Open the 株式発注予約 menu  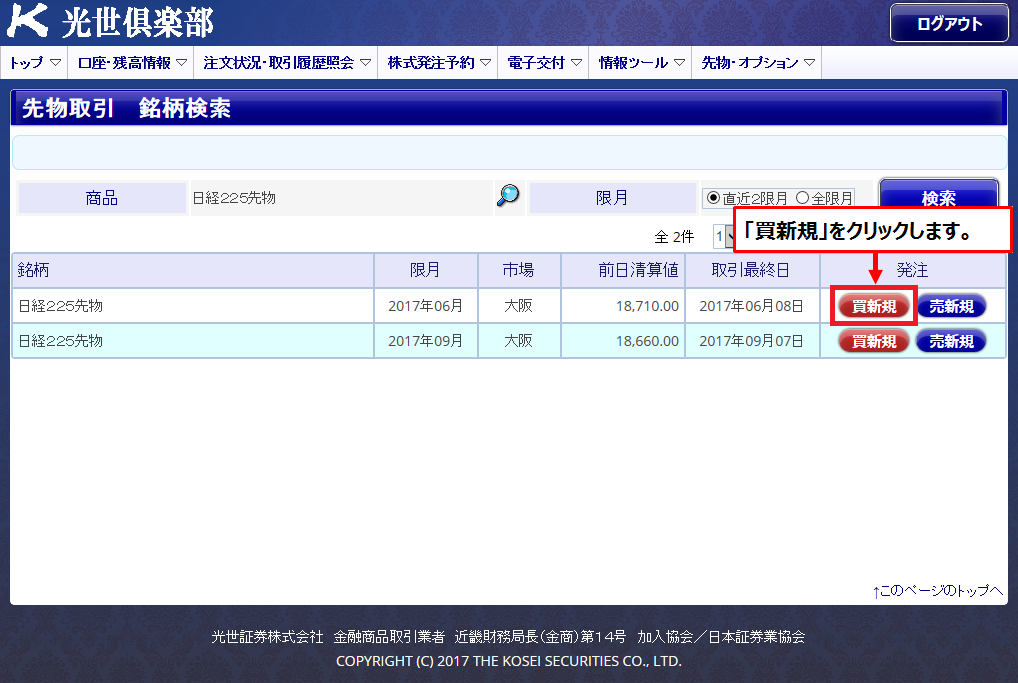tap(438, 62)
